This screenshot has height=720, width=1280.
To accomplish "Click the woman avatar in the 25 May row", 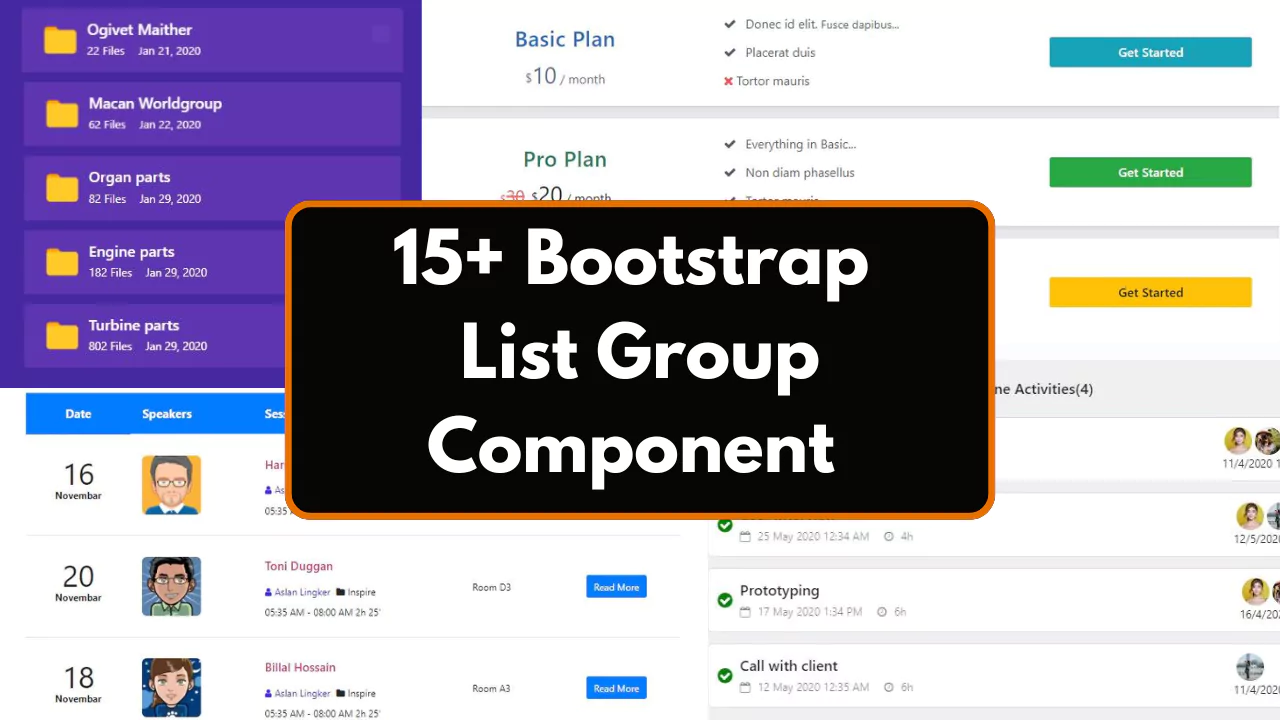I will (x=1250, y=516).
